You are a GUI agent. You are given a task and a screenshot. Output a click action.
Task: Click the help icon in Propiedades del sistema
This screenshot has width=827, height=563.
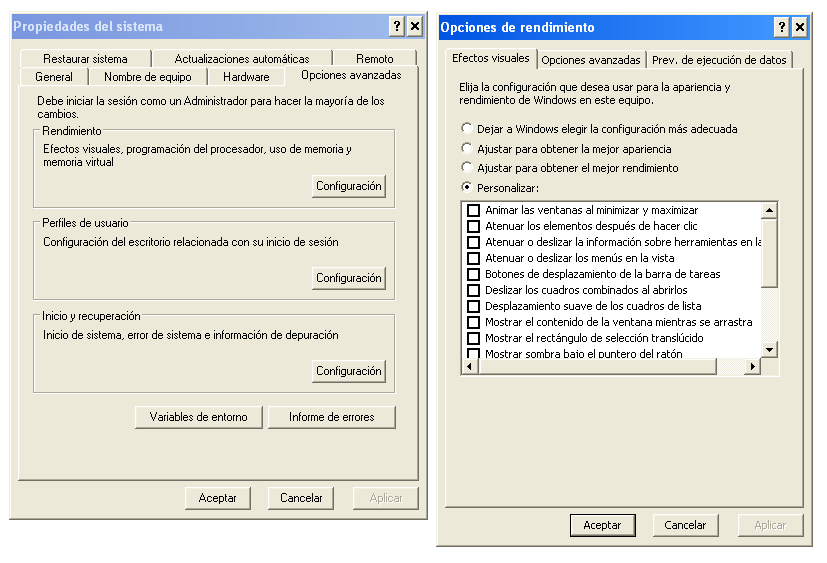396,27
